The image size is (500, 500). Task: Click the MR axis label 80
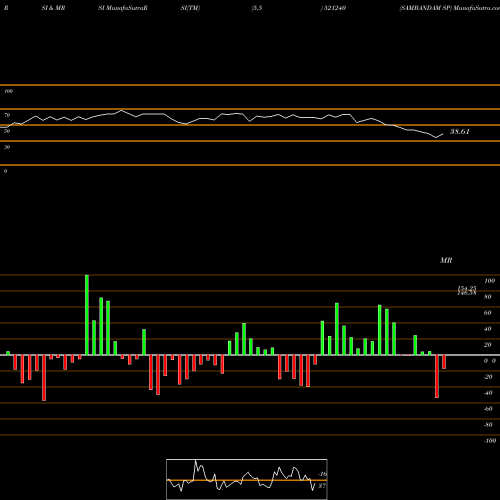click(488, 297)
